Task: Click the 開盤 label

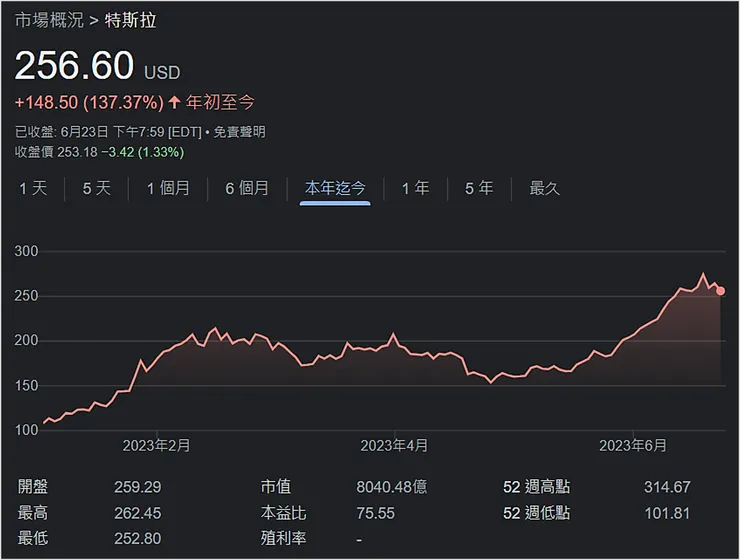Action: 33,487
